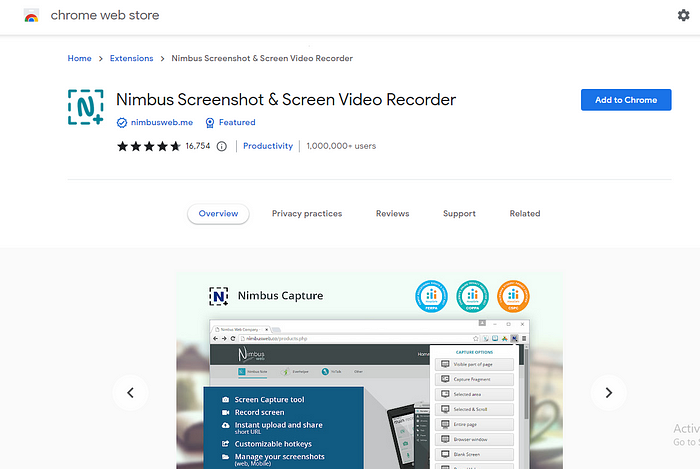Open the settings gear icon
Viewport: 700px width, 469px height.
683,15
